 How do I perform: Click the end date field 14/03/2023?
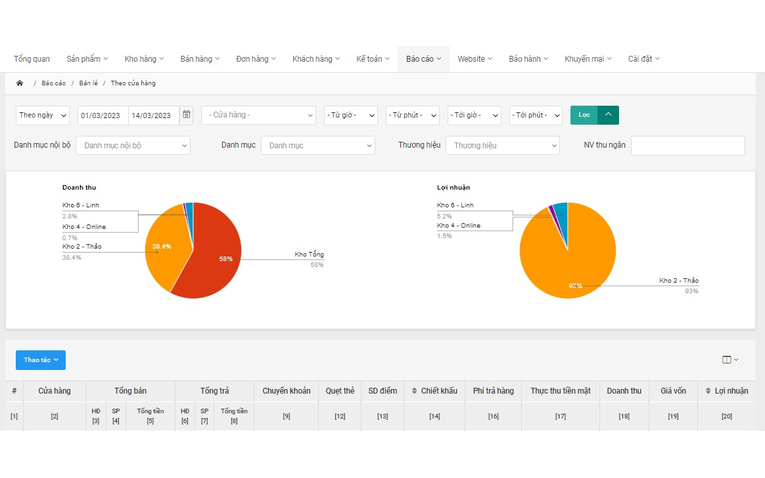[154, 116]
